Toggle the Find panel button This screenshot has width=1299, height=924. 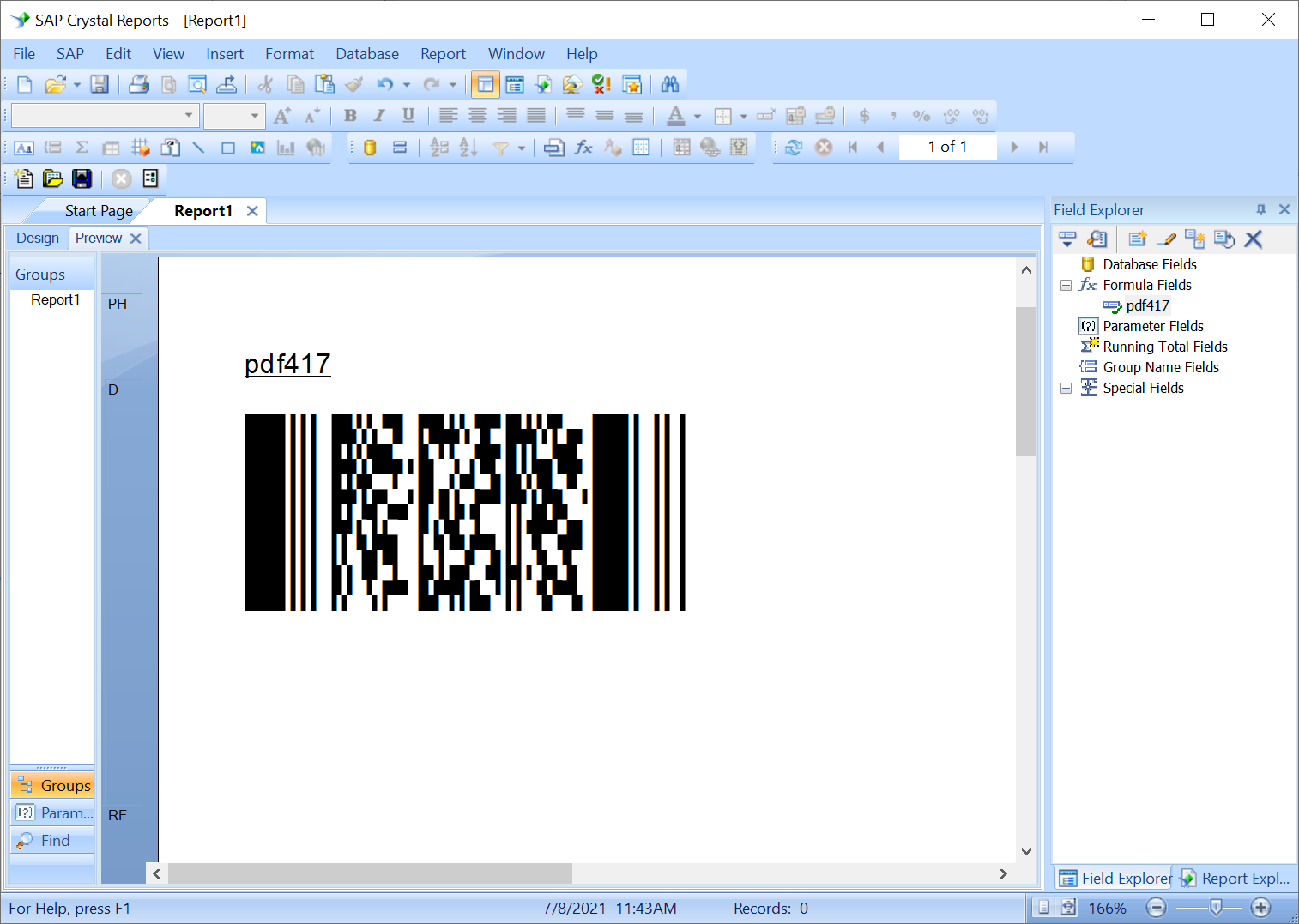pos(52,841)
